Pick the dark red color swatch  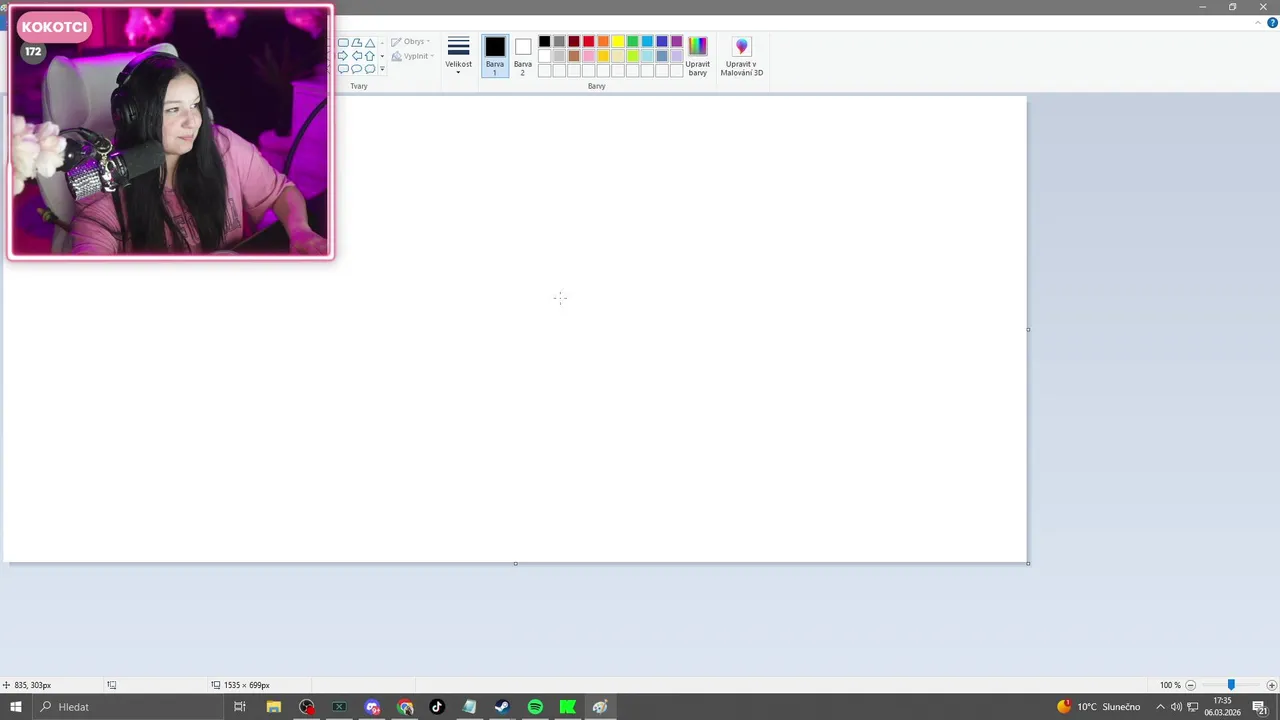click(574, 41)
